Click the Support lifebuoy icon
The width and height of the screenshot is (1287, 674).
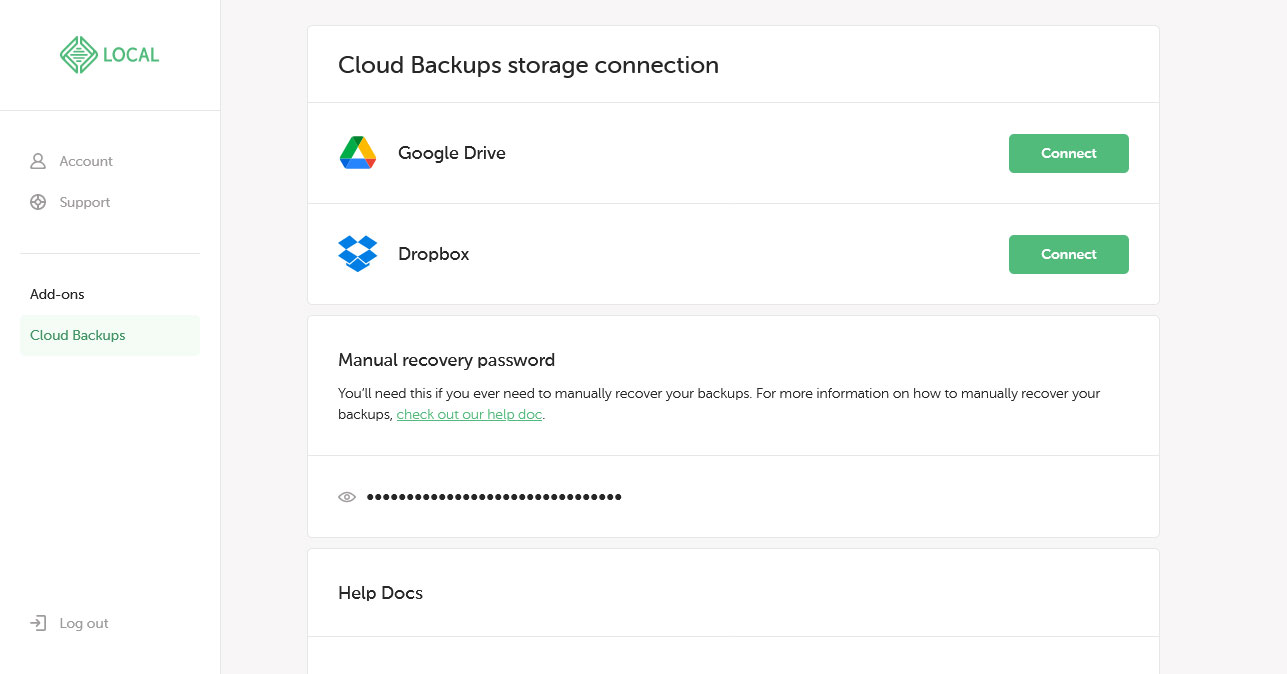pos(38,202)
